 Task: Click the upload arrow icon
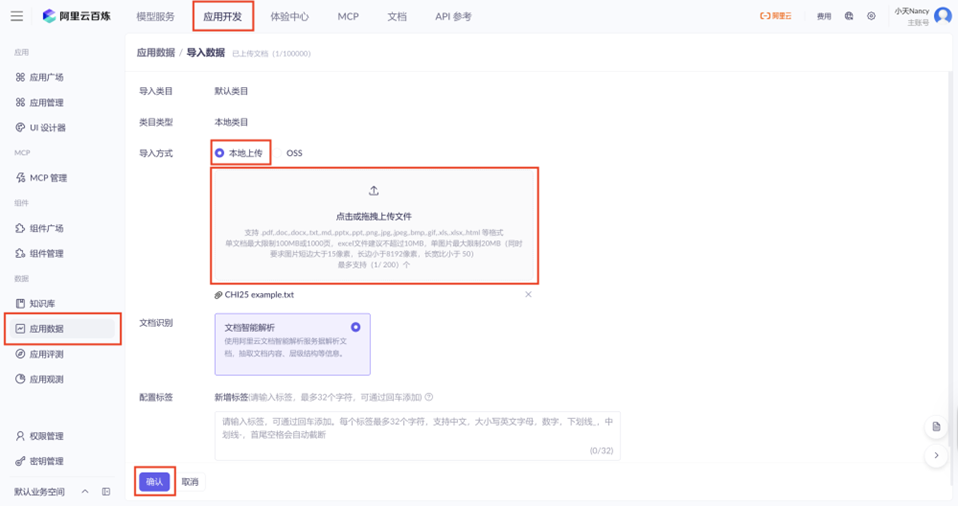pos(374,191)
